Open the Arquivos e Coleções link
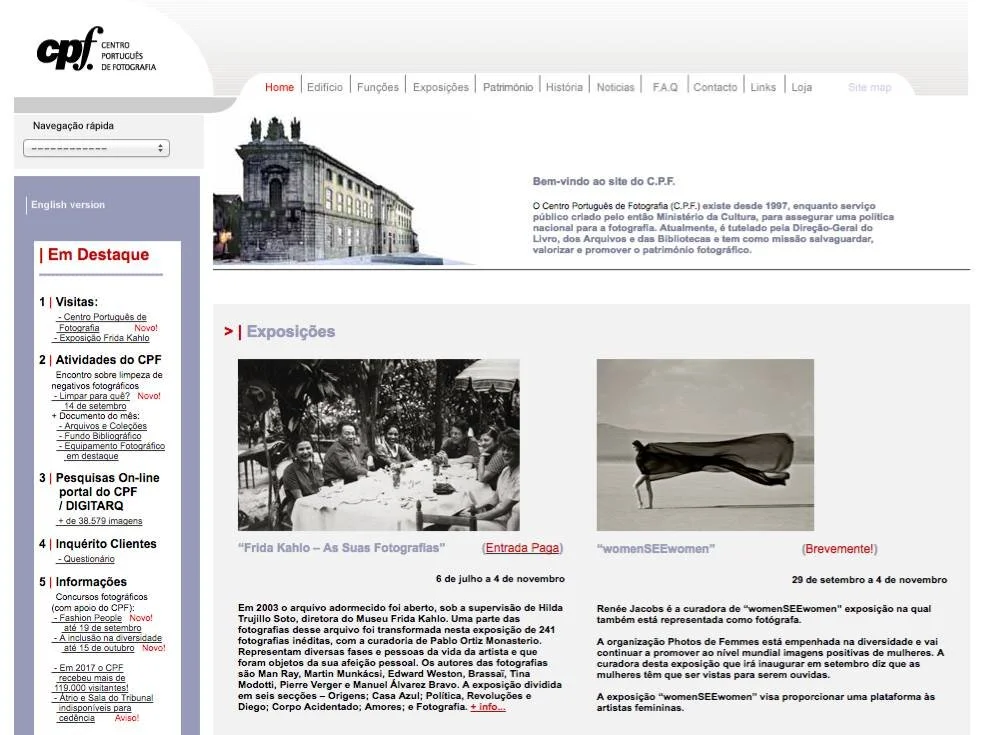1003x735 pixels. (x=103, y=426)
